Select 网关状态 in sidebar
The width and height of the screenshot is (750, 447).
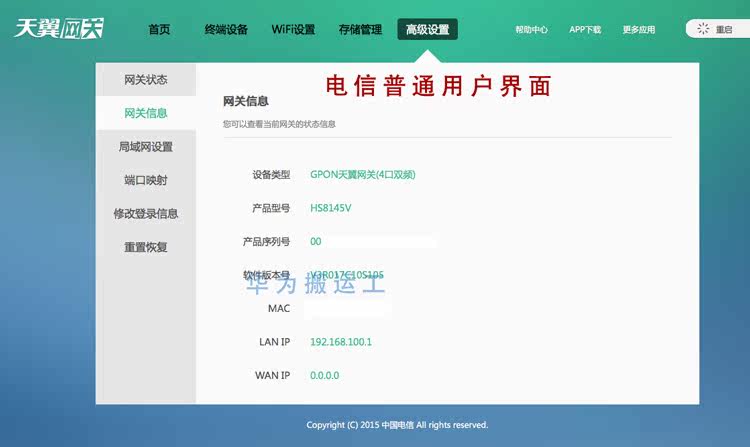(x=146, y=80)
